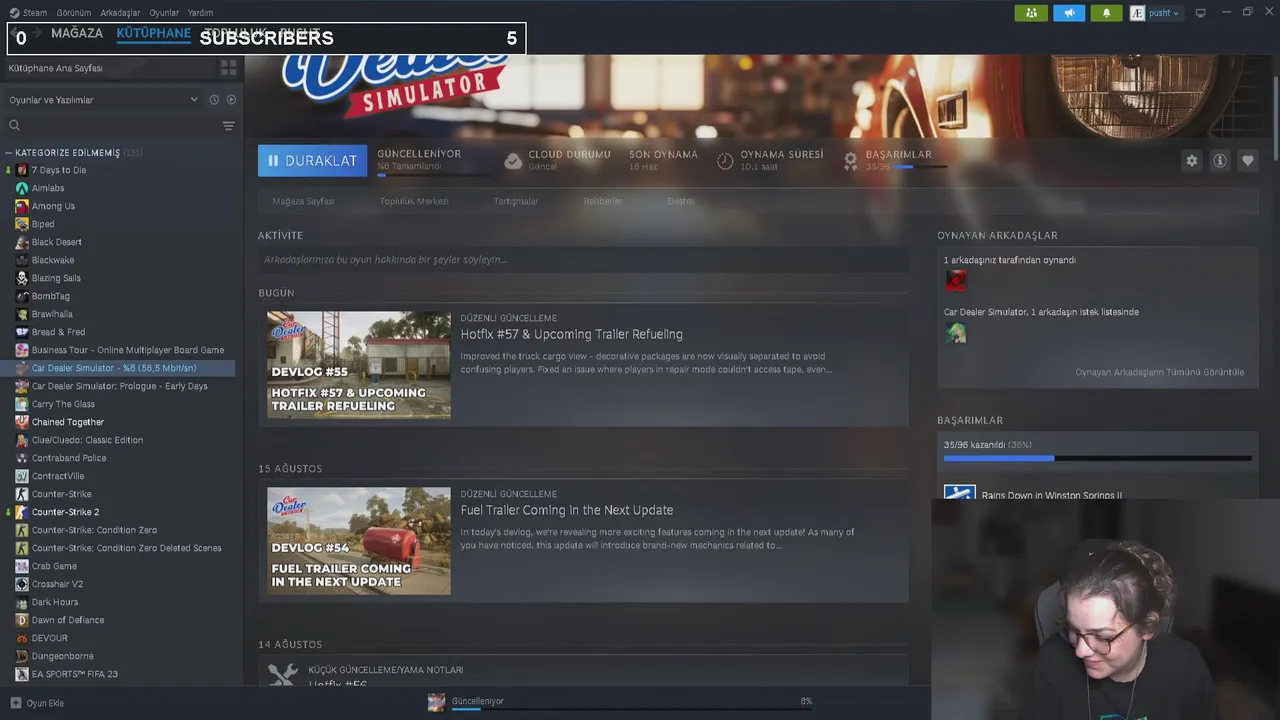Click the Blackwake game icon
This screenshot has width=1280, height=720.
click(22, 260)
